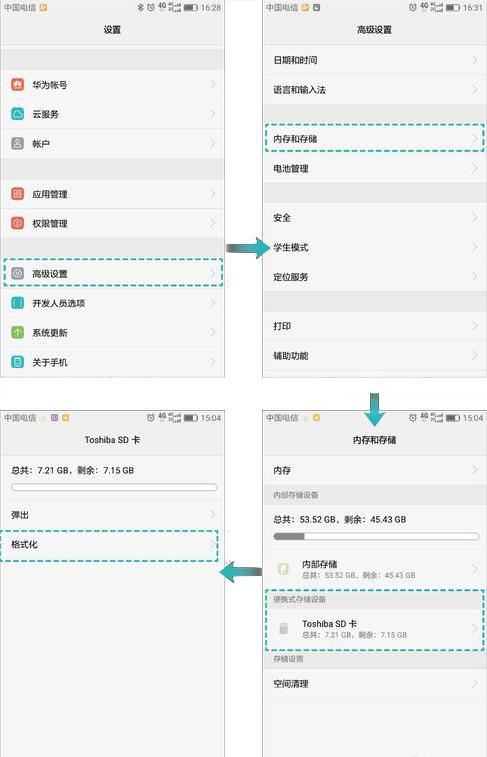Tap the developer options (开发人员选项) icon
The image size is (487, 757).
(17, 303)
